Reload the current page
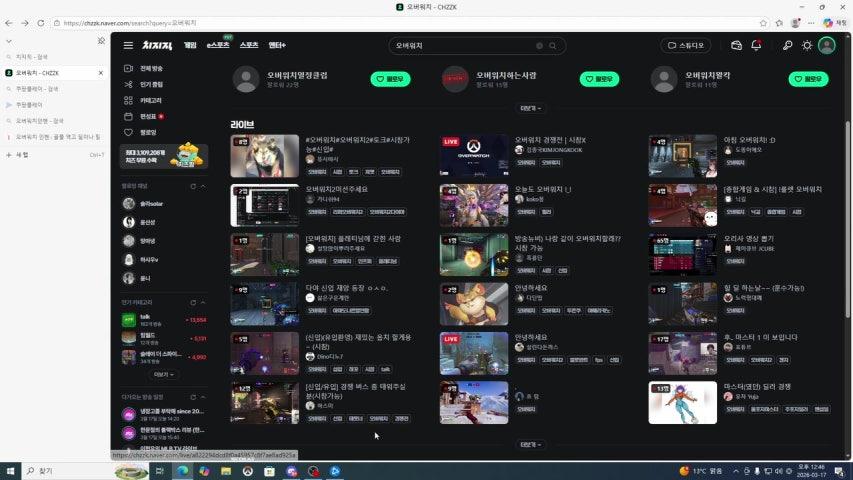This screenshot has width=853, height=480. point(41,23)
